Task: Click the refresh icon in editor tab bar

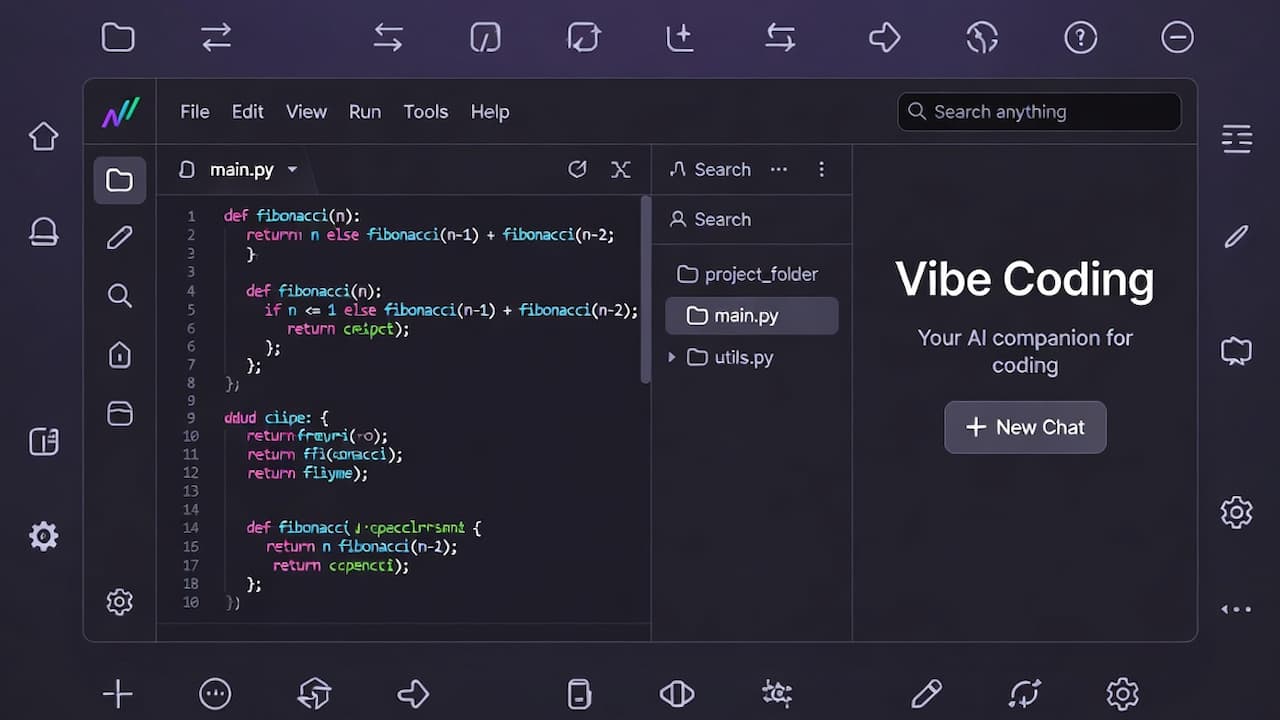Action: [x=577, y=169]
